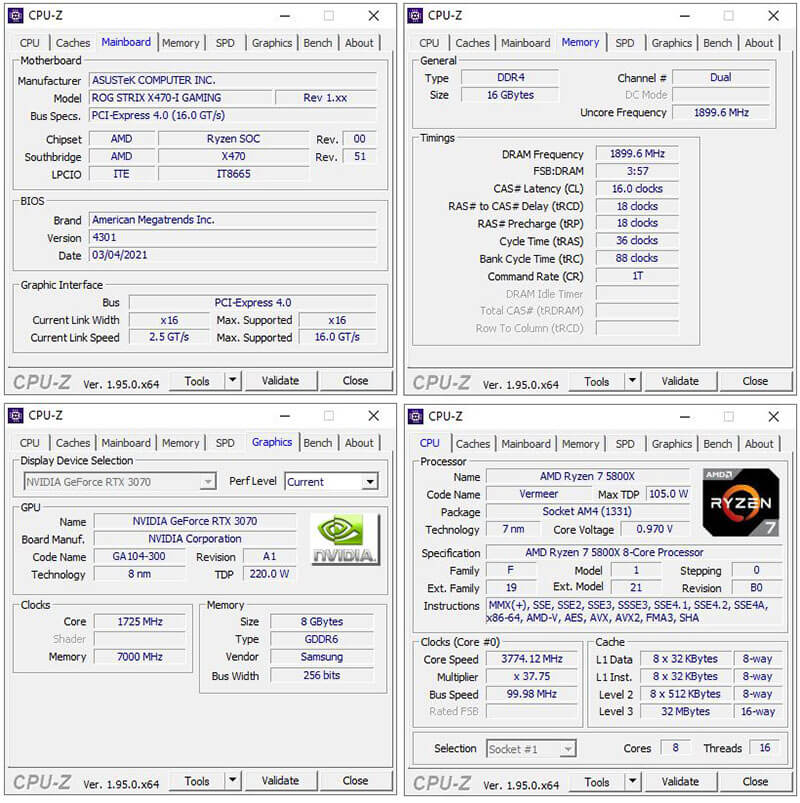This screenshot has height=803, width=800.
Task: Click Validate button in Graphics window
Action: 280,780
